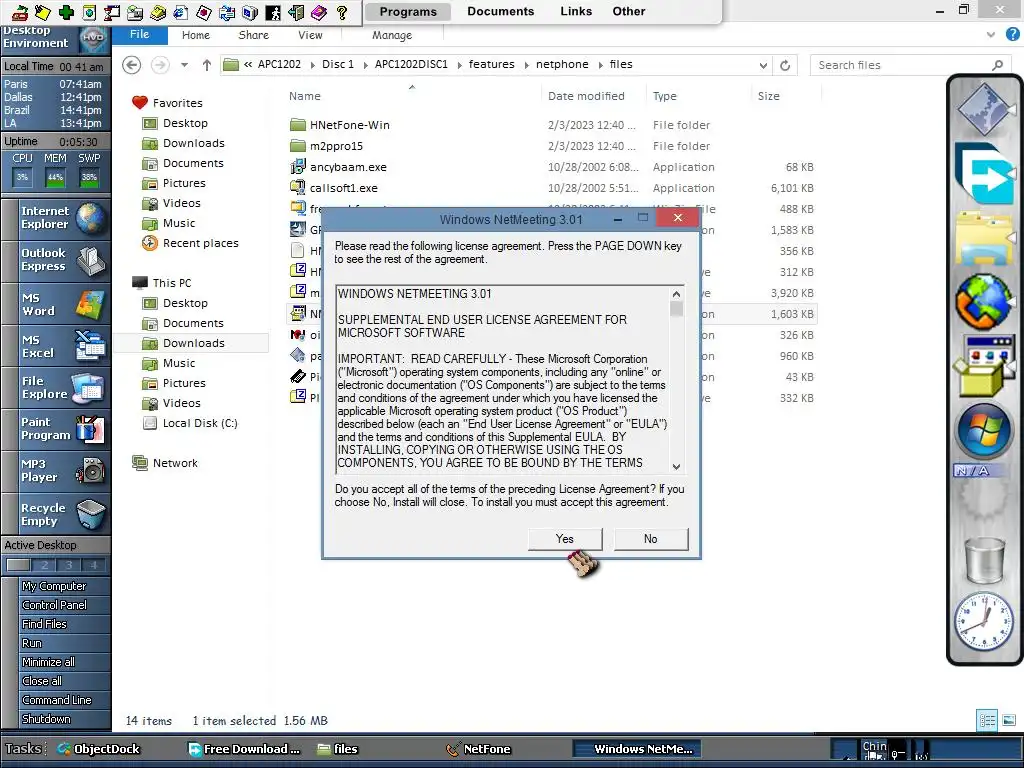
Task: Expand the chevron after features in the address bar
Action: pyautogui.click(x=526, y=65)
